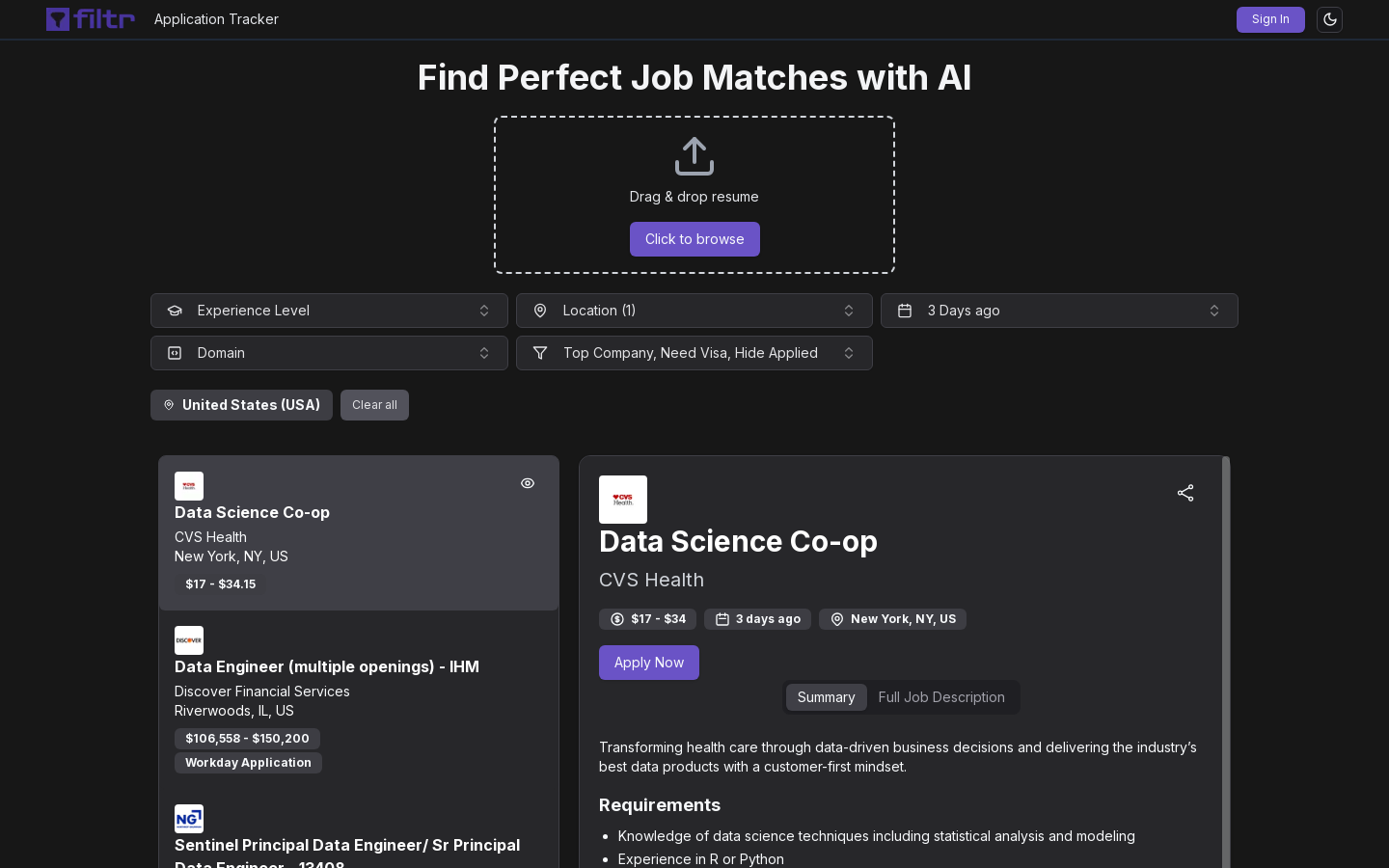Click the filtr logo
This screenshot has width=1389, height=868.
(91, 19)
